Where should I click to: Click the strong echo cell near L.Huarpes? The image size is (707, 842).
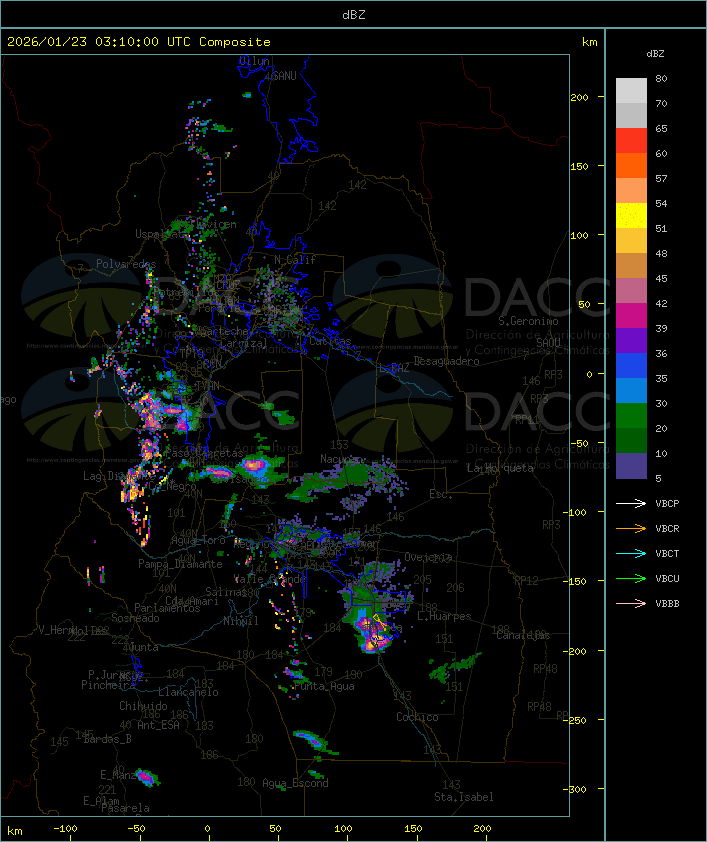375,635
